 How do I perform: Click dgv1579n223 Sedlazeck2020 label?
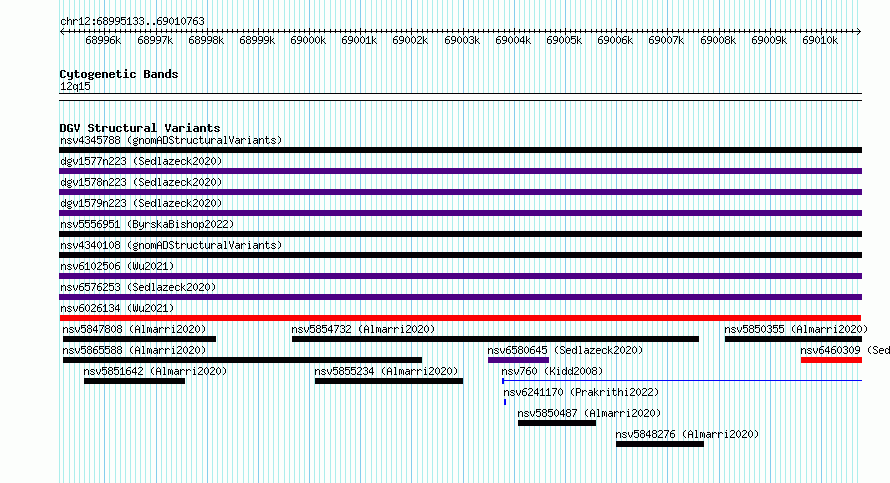[x=141, y=203]
